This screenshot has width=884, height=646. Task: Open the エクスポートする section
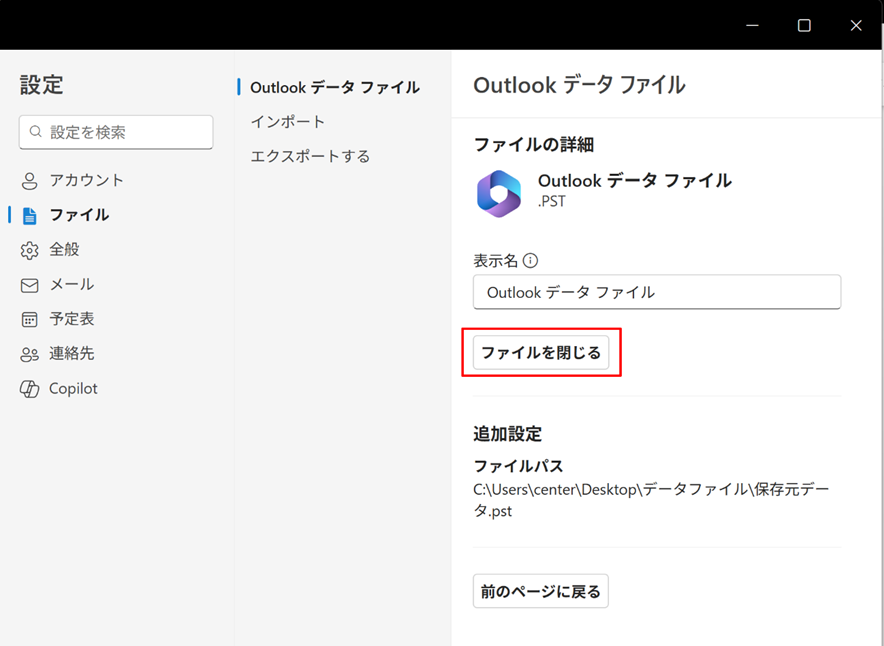pos(310,156)
